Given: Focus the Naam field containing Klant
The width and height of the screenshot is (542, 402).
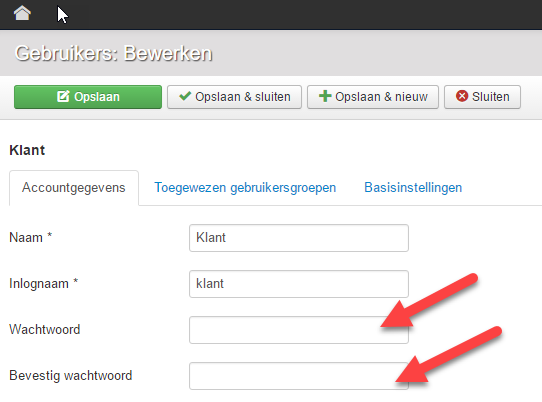Looking at the screenshot, I should click(x=299, y=238).
